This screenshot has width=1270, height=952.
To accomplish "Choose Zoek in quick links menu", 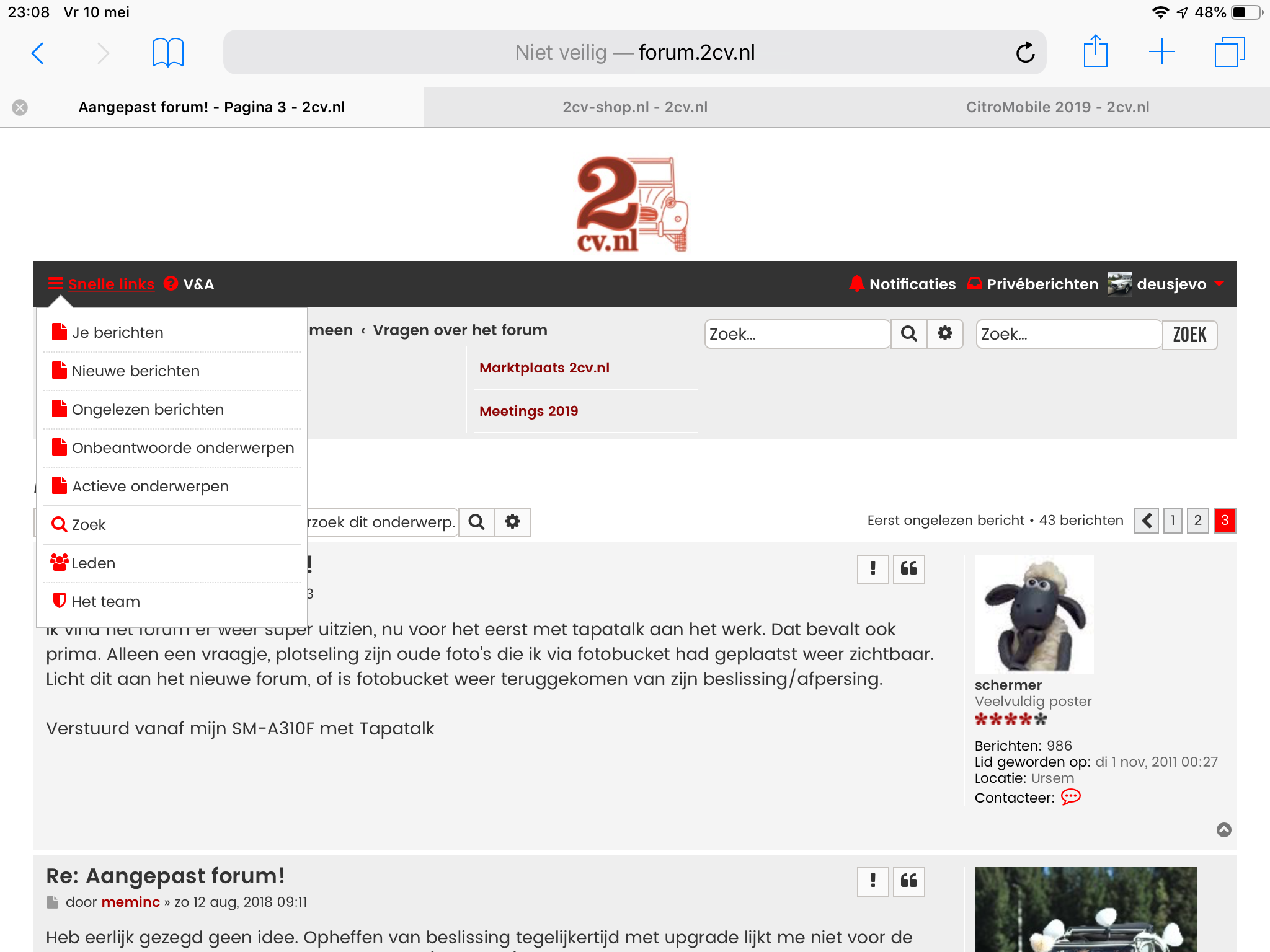I will pyautogui.click(x=172, y=525).
